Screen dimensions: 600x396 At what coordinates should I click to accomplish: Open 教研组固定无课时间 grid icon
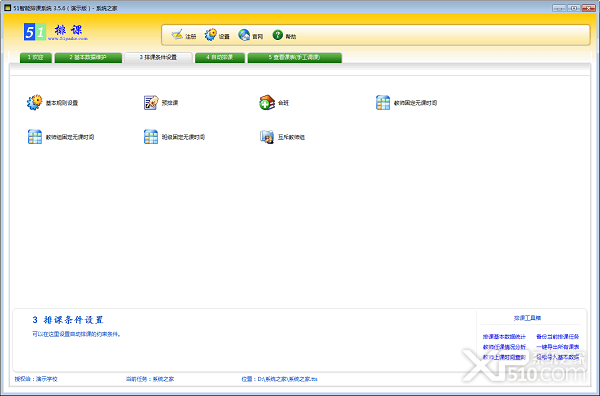coord(34,137)
